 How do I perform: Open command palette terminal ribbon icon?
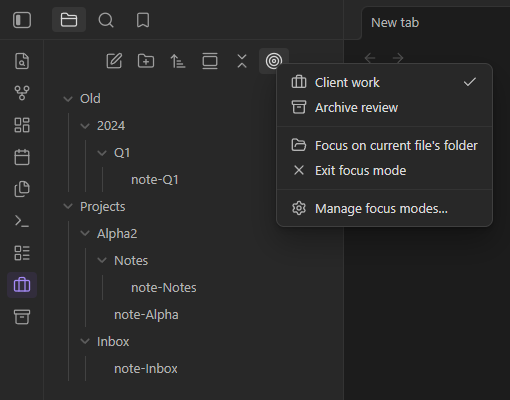[22, 221]
